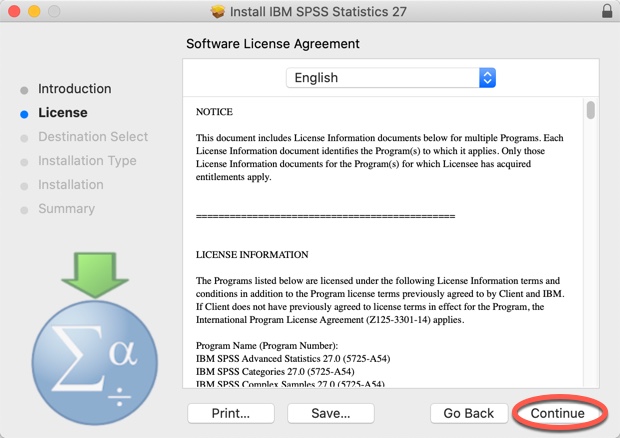Select the Destination Select step

(x=93, y=136)
